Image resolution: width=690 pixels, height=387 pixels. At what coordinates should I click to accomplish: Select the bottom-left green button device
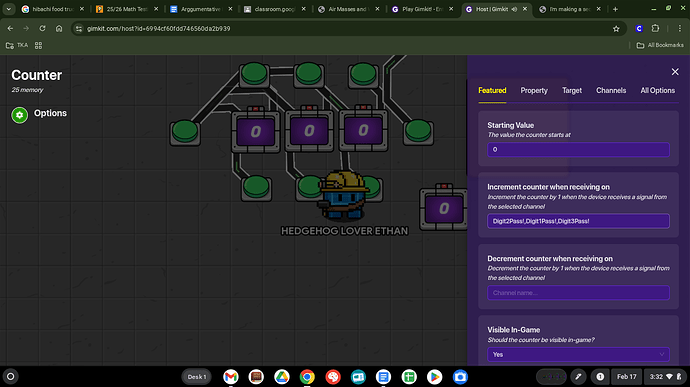click(256, 187)
